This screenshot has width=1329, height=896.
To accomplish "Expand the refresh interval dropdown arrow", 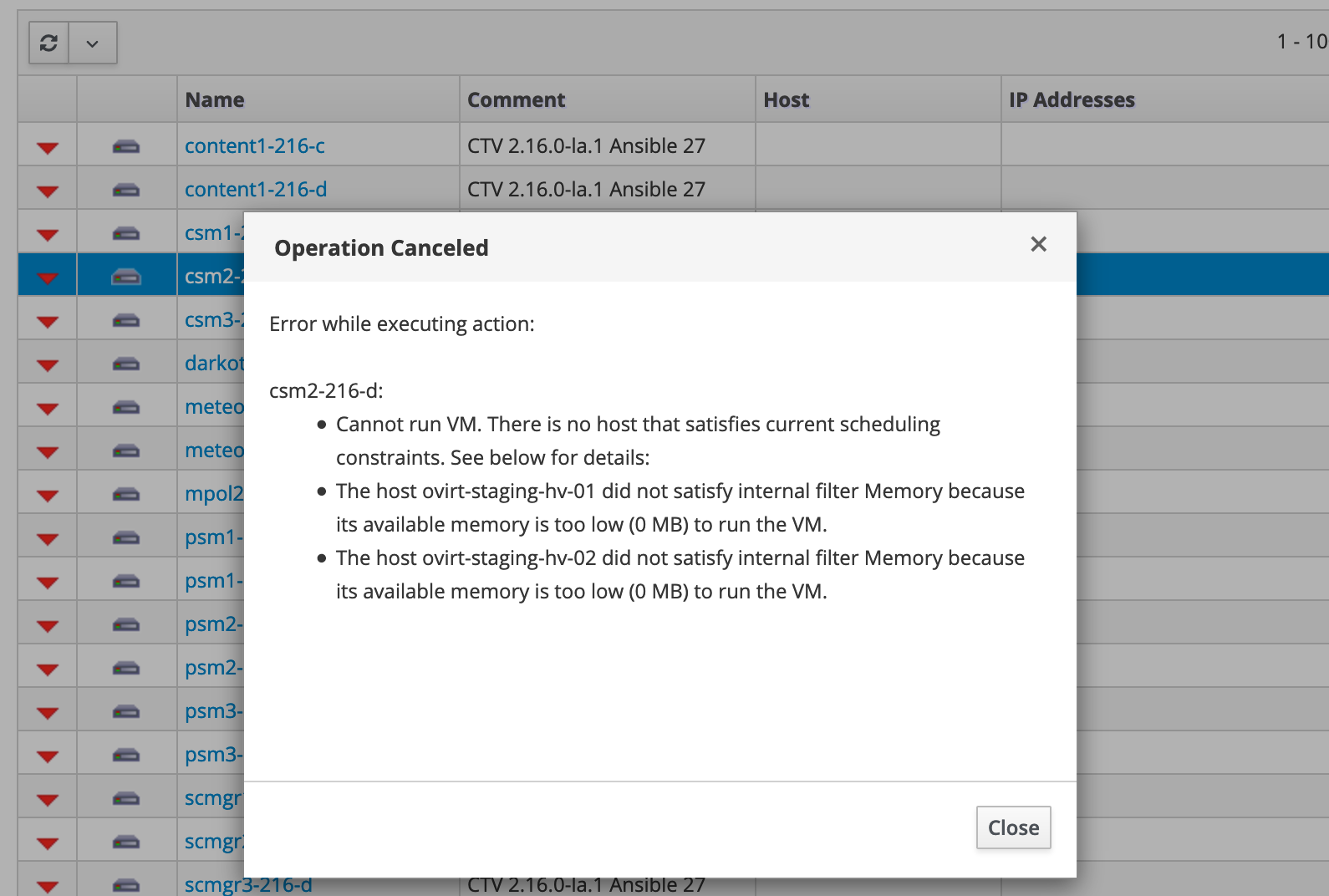I will pos(93,43).
